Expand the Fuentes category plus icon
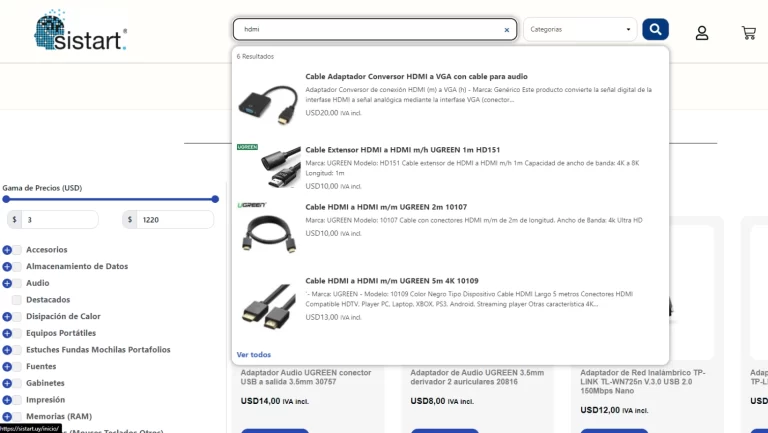Screen dimensions: 768x433 6,367
